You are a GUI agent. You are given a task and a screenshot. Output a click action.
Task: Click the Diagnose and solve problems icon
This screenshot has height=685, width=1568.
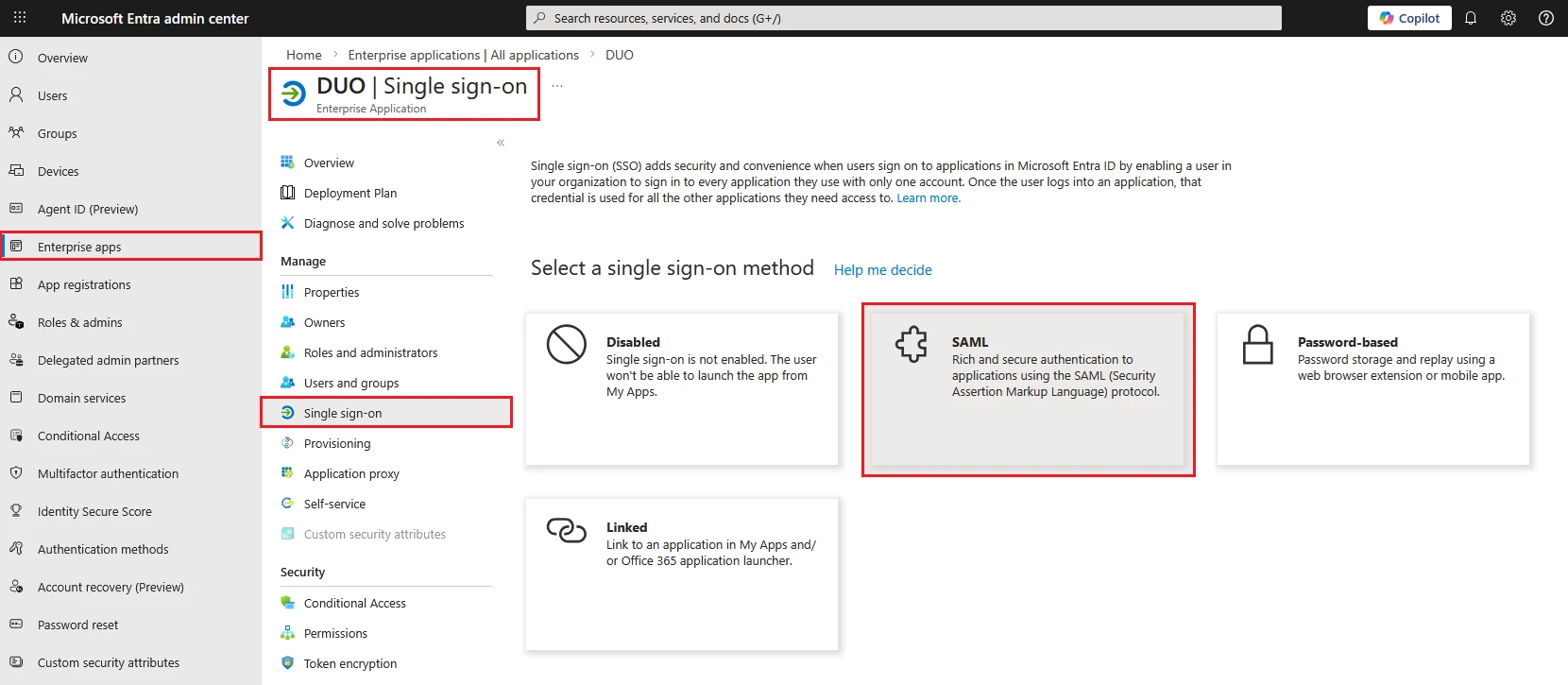tap(287, 223)
